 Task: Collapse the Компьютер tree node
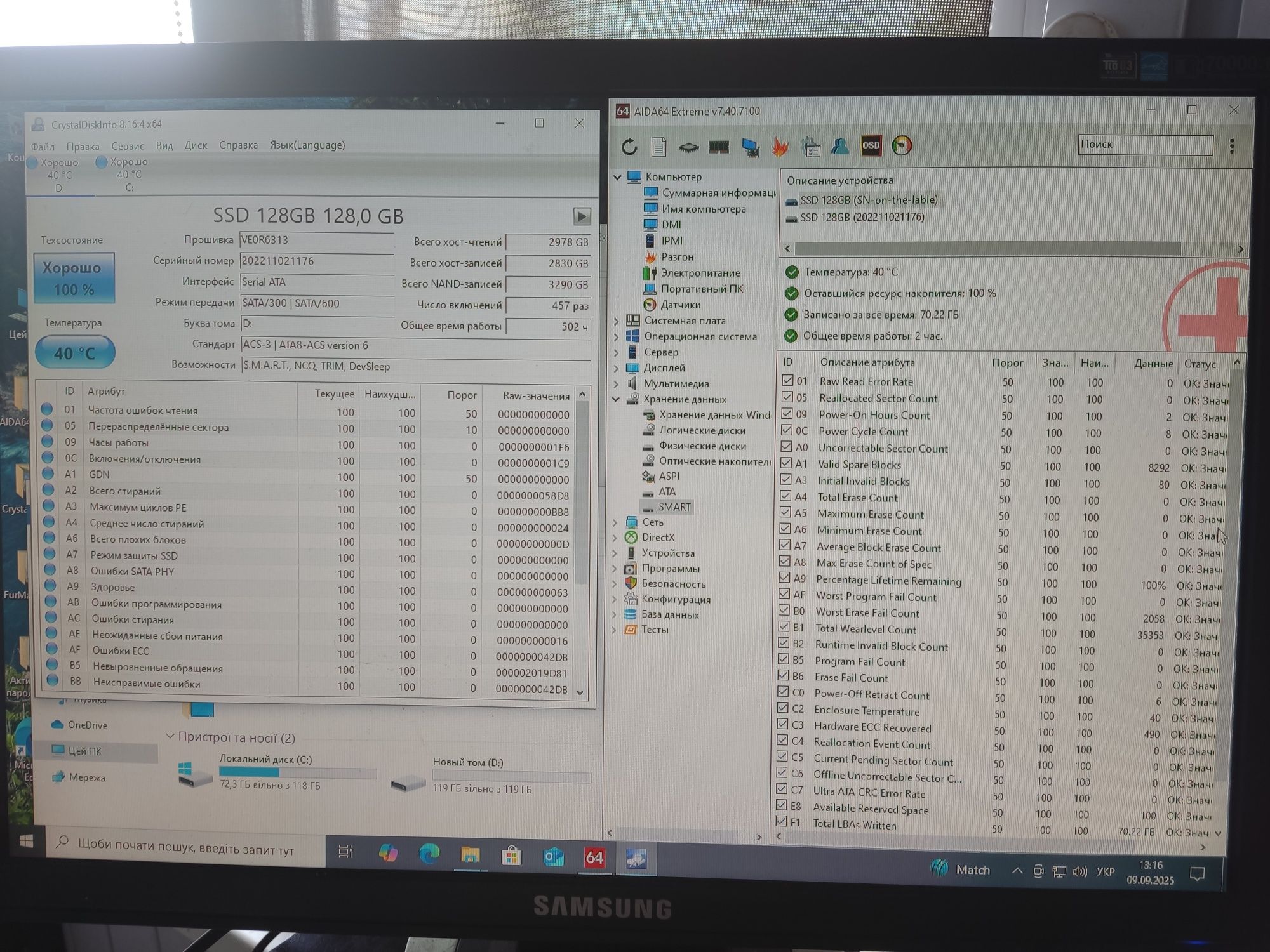617,177
